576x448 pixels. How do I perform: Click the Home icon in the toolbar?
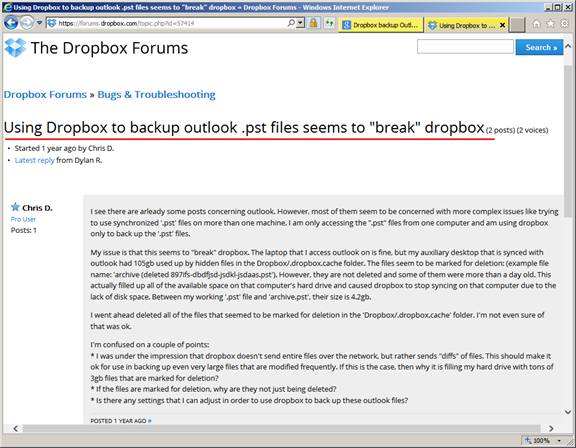point(536,24)
